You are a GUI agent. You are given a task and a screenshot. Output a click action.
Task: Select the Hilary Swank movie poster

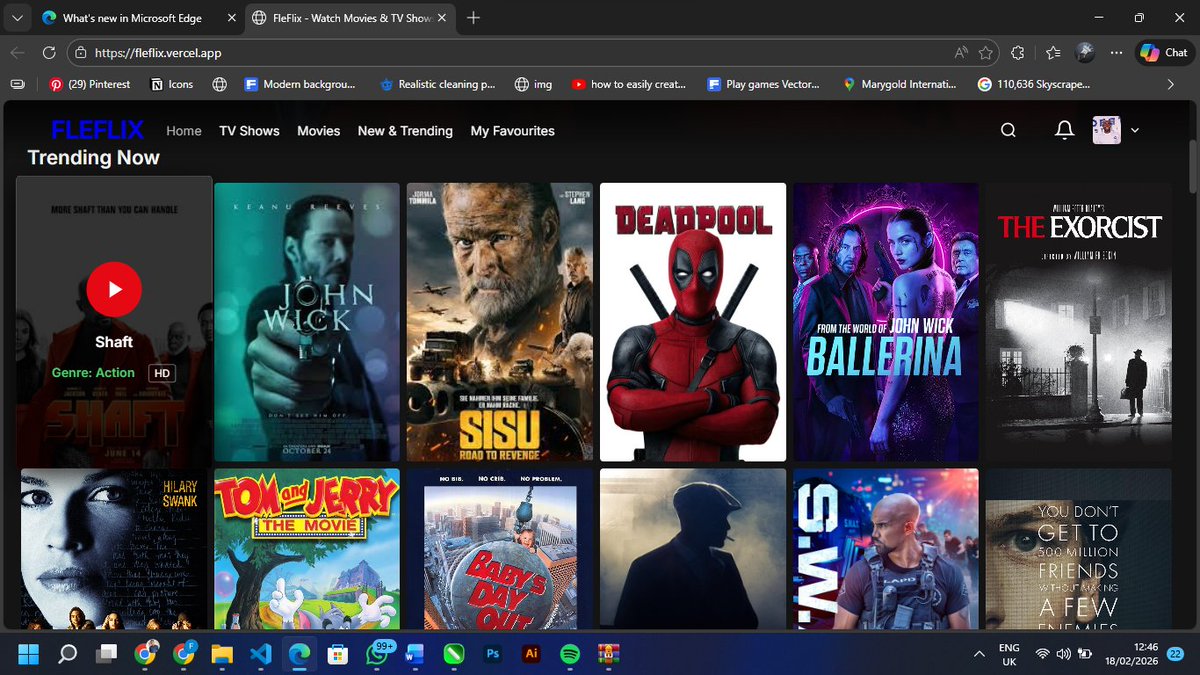114,549
